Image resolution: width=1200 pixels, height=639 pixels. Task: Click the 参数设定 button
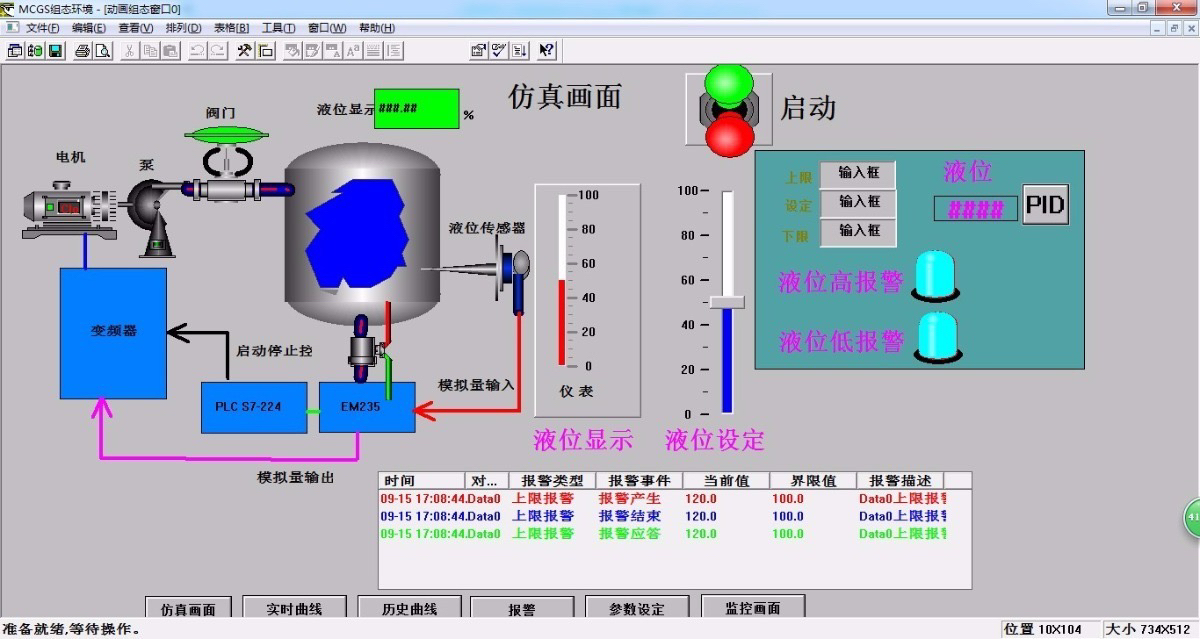637,608
